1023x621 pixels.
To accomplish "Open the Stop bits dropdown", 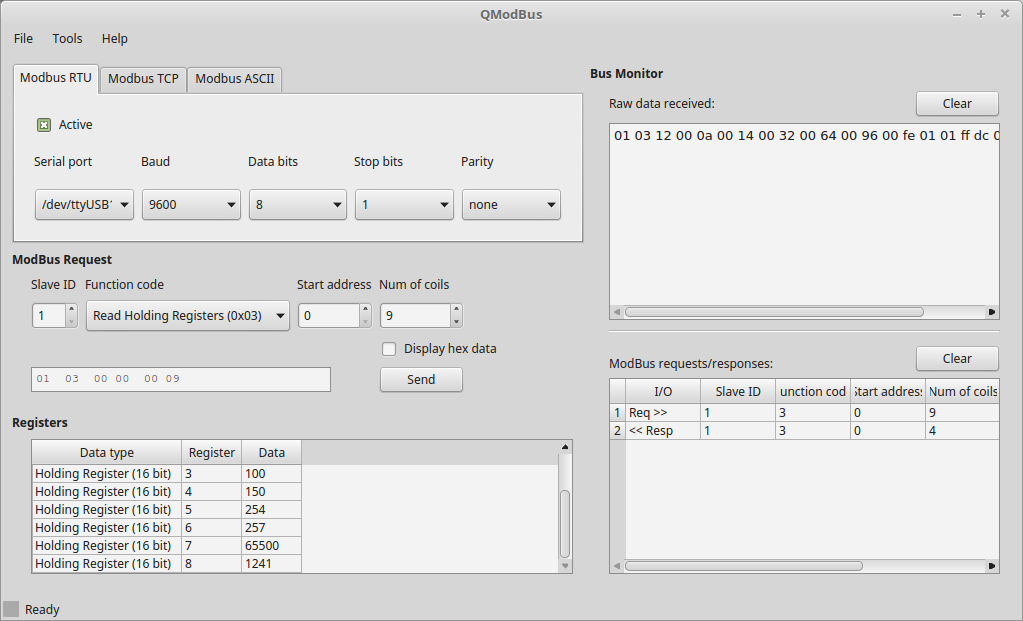I will (404, 204).
